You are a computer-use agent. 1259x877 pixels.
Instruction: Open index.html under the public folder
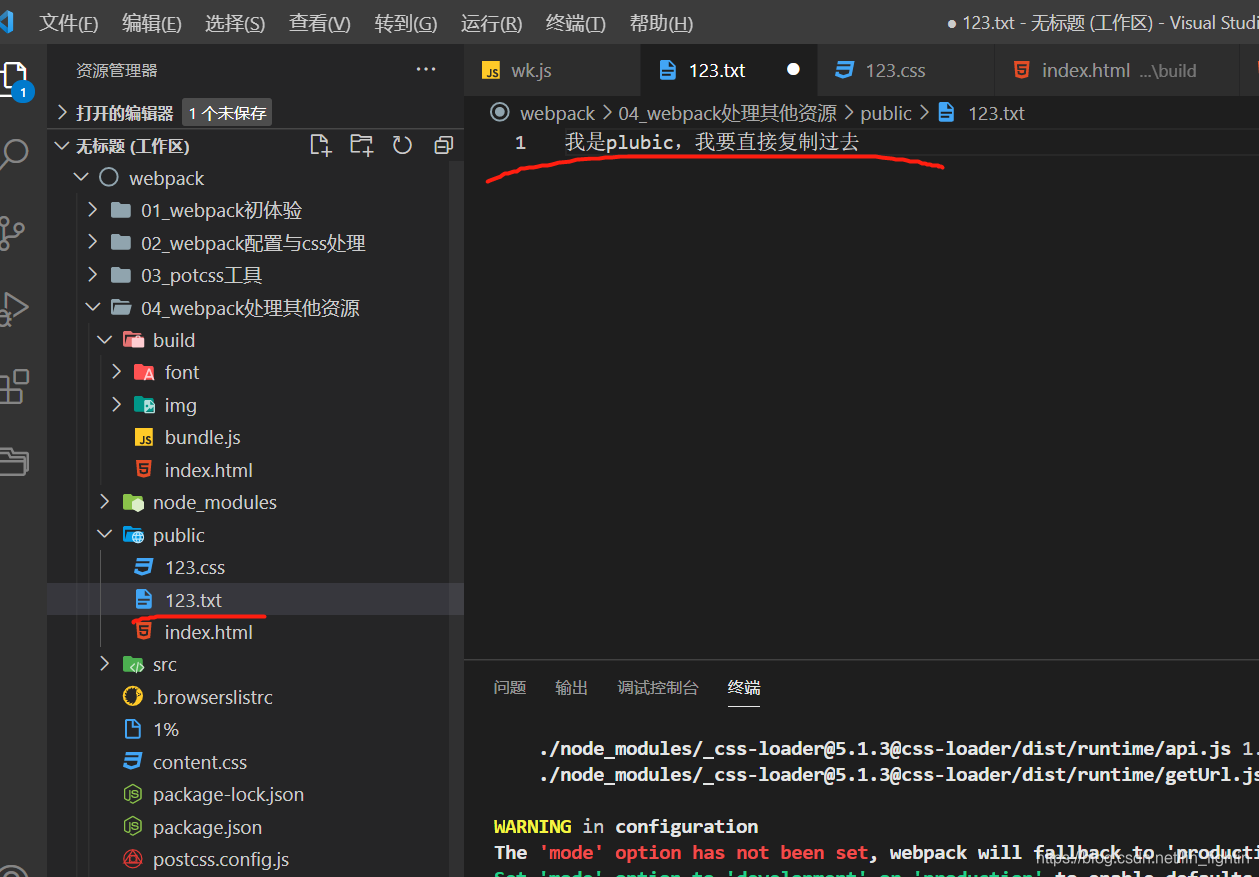(x=255, y=632)
